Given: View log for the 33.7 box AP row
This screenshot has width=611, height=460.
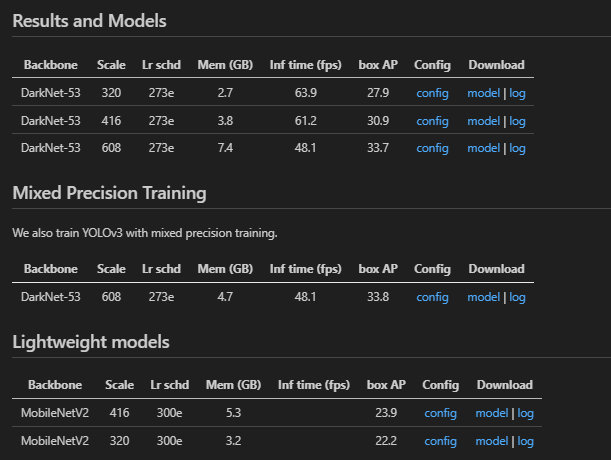Looking at the screenshot, I should tap(517, 148).
